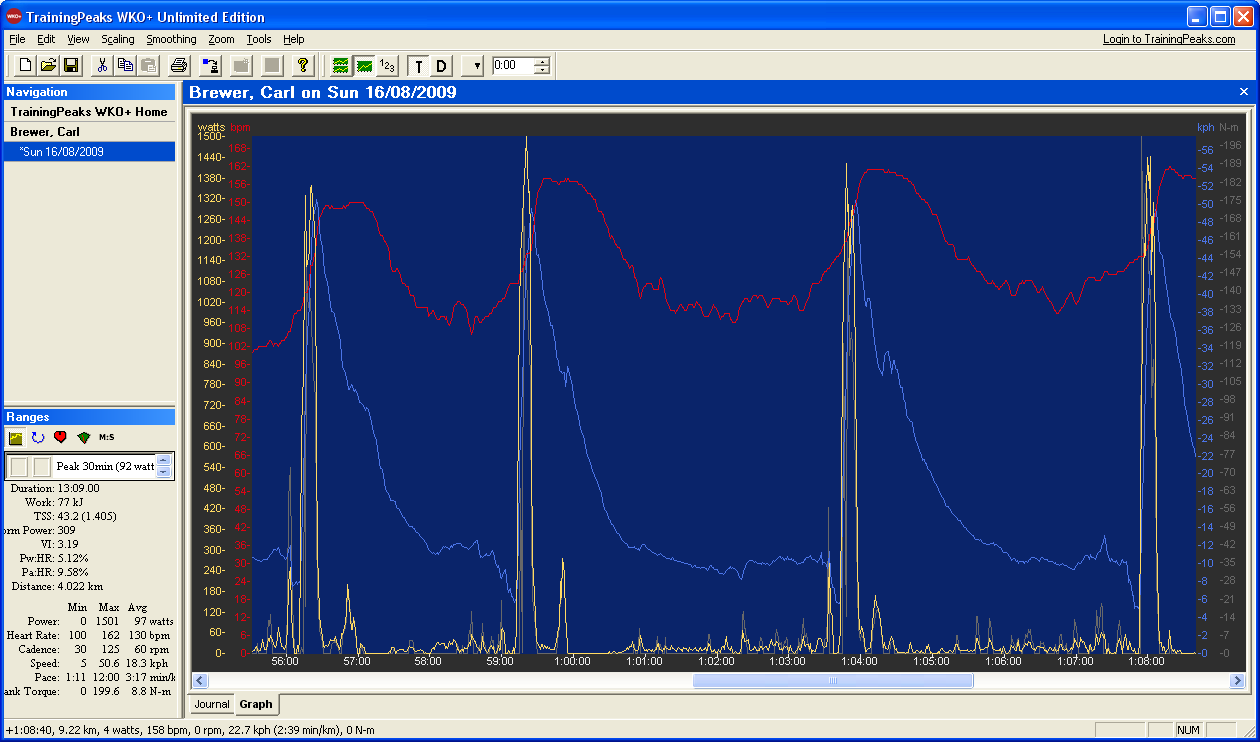Screen dimensions: 1260x742
Task: Open the Smoothing menu
Action: tap(171, 39)
